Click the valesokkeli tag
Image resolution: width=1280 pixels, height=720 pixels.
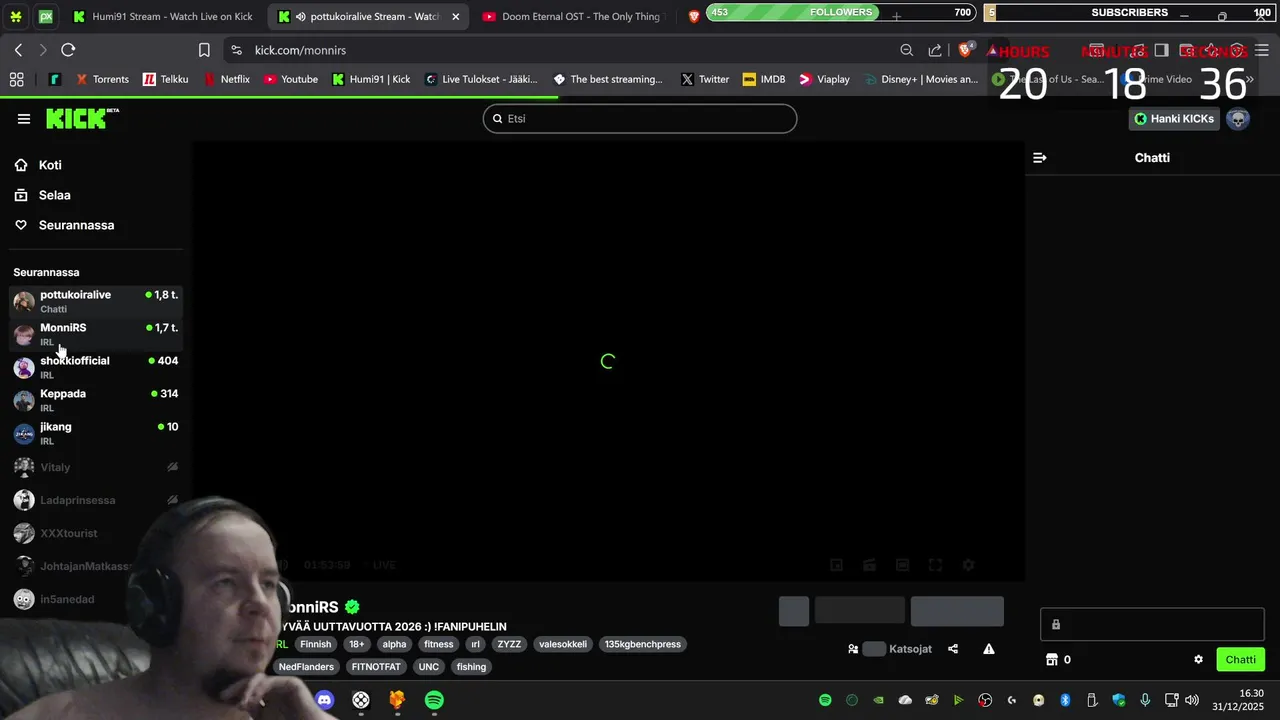563,645
